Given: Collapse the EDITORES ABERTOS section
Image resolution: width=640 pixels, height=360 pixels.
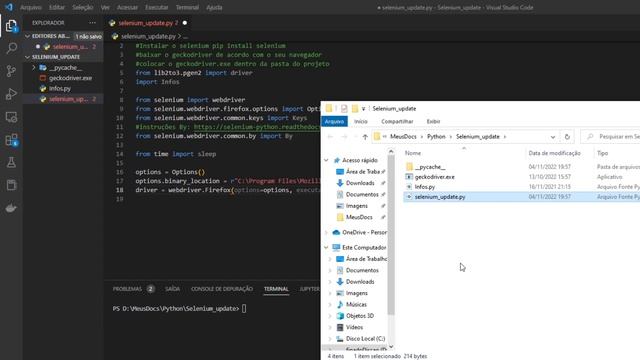Looking at the screenshot, I should [x=27, y=36].
